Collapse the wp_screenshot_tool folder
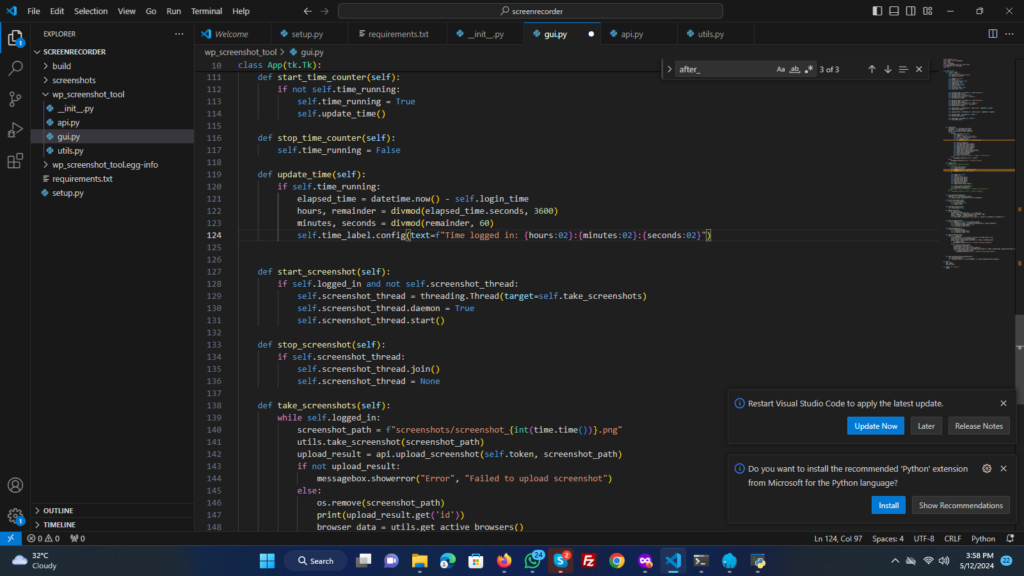This screenshot has height=576, width=1024. click(88, 94)
